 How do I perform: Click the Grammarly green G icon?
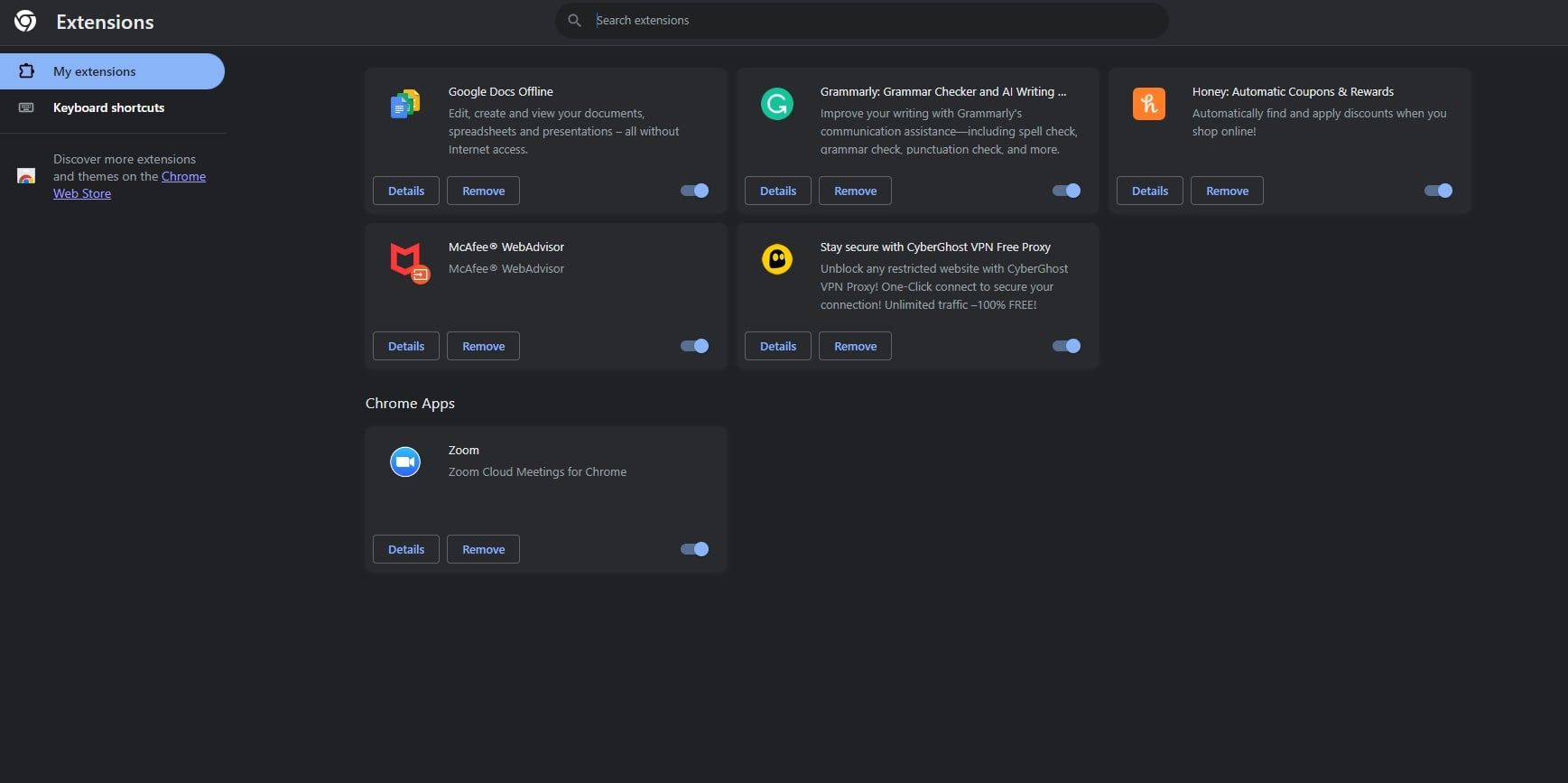776,105
